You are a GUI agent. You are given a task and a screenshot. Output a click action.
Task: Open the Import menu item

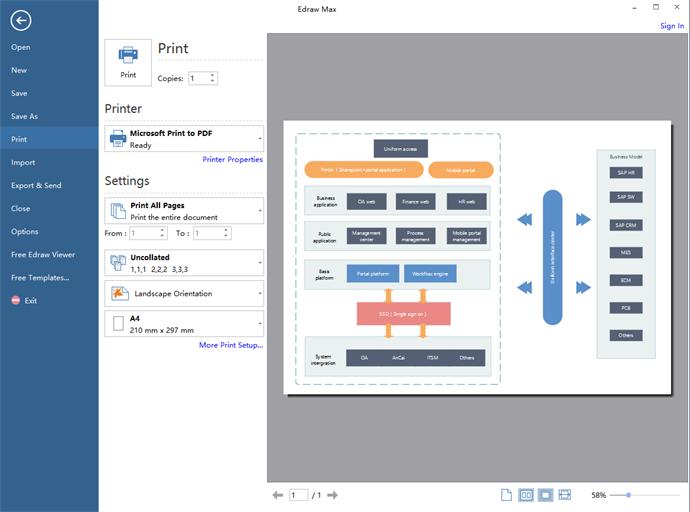tap(23, 162)
